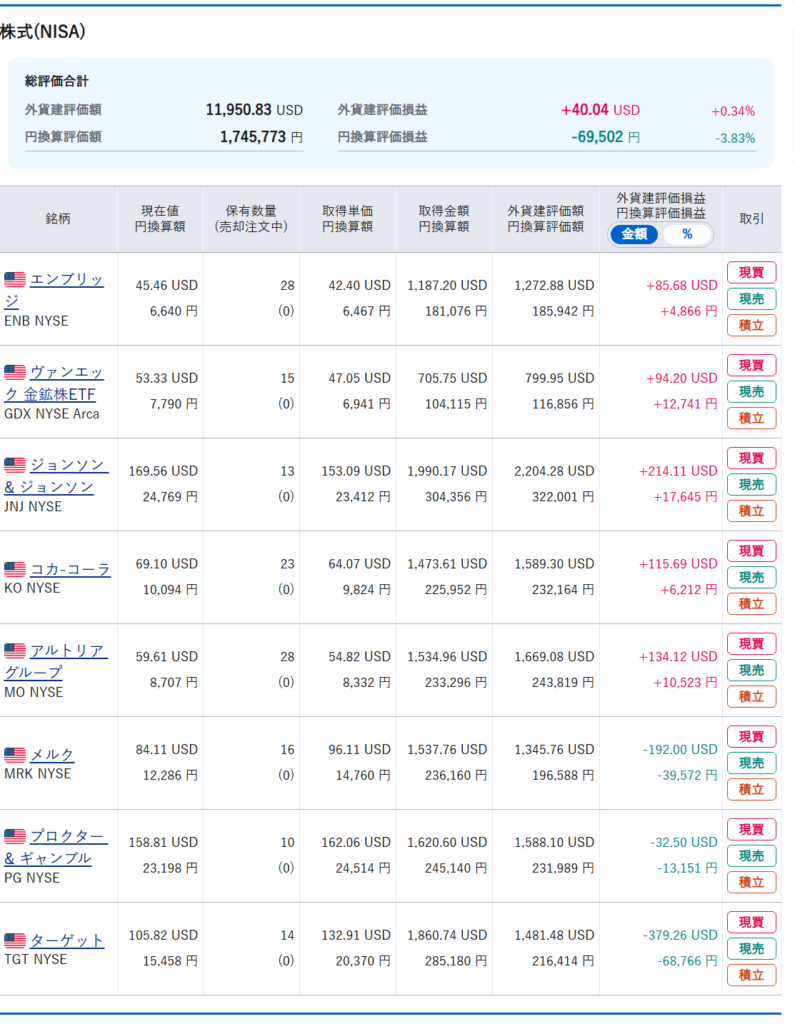Click the US flag icon beside コカ-コーラ
795x1024 pixels.
15,569
